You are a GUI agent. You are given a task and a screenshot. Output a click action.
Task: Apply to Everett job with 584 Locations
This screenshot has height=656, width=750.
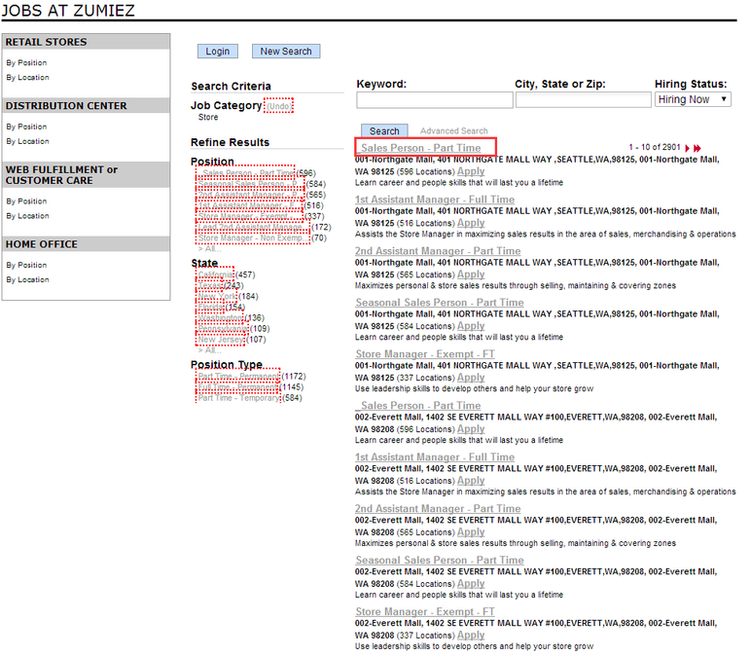point(471,584)
